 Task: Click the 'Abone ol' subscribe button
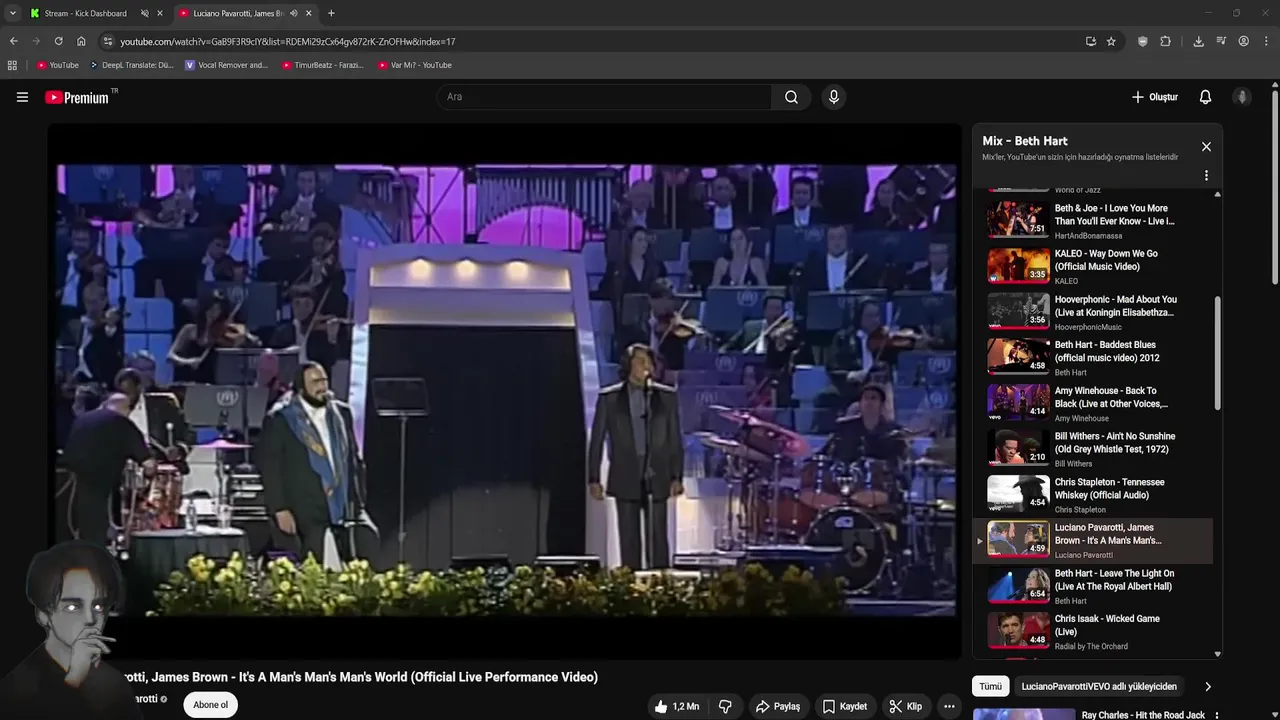210,705
